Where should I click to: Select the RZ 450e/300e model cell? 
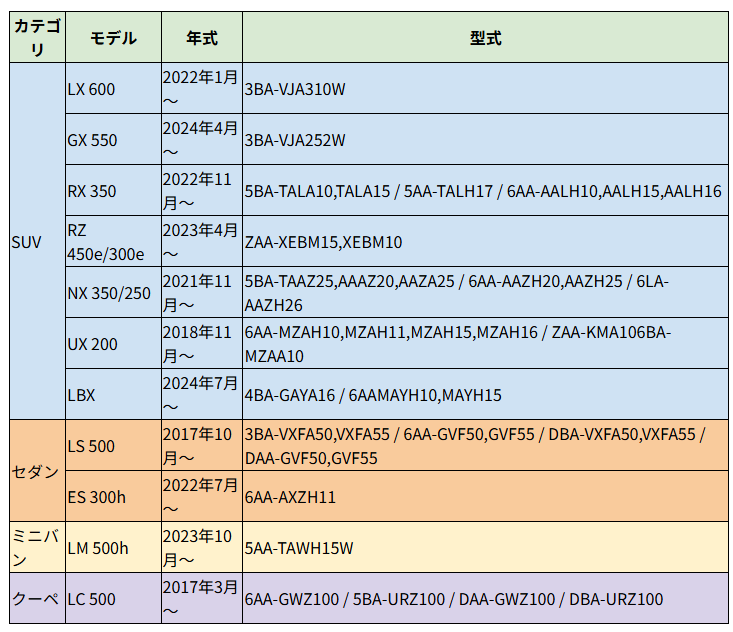(x=114, y=241)
